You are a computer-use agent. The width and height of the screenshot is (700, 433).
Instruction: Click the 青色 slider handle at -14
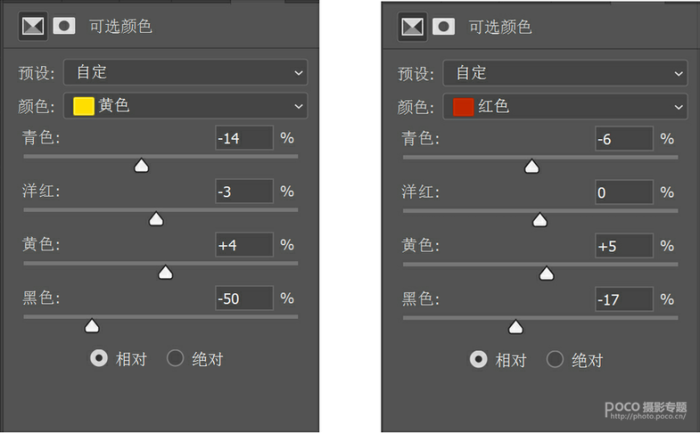click(142, 165)
